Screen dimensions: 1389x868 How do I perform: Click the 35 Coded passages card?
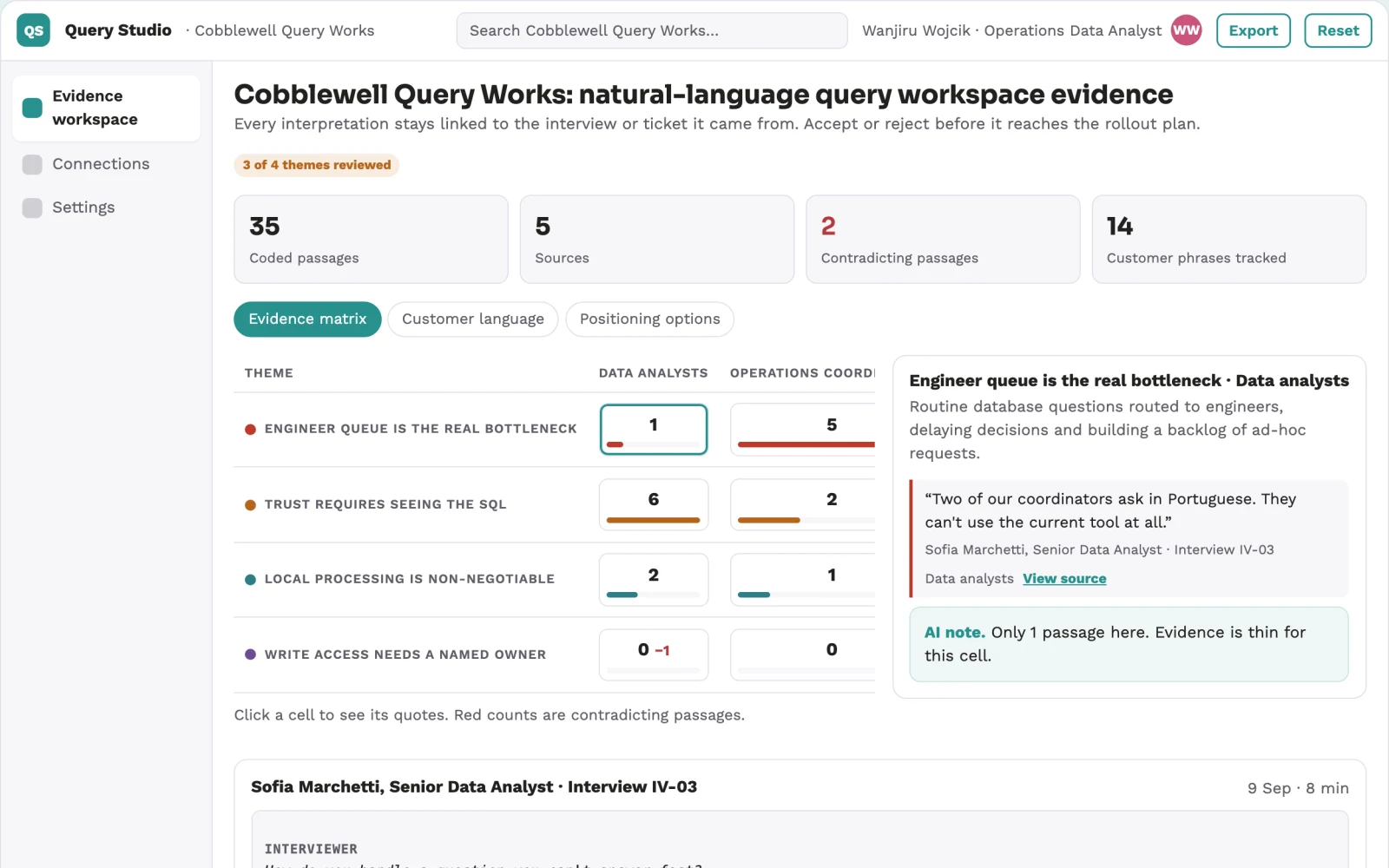pyautogui.click(x=371, y=240)
